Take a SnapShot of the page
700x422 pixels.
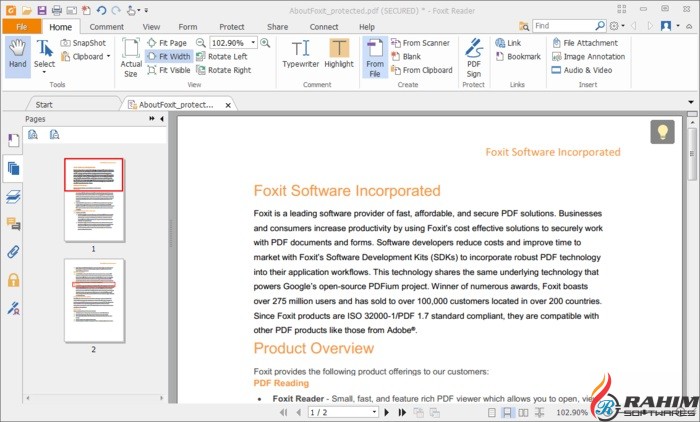click(84, 43)
